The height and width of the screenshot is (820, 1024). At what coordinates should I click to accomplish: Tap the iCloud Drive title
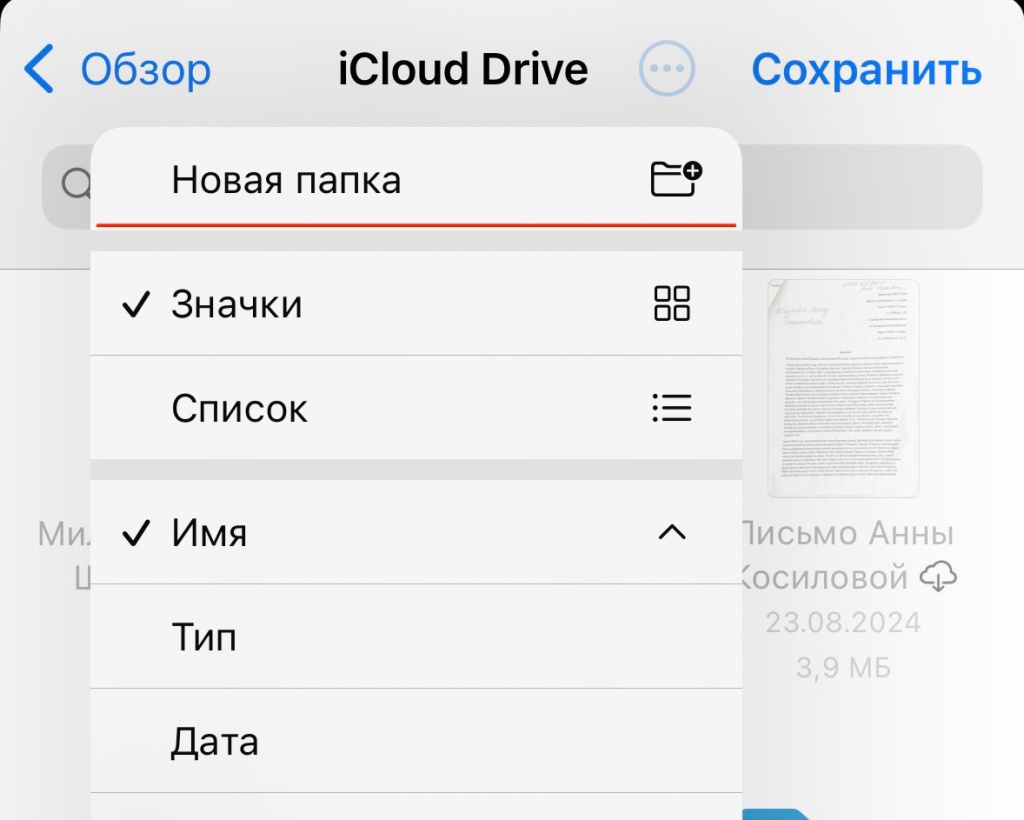click(463, 70)
